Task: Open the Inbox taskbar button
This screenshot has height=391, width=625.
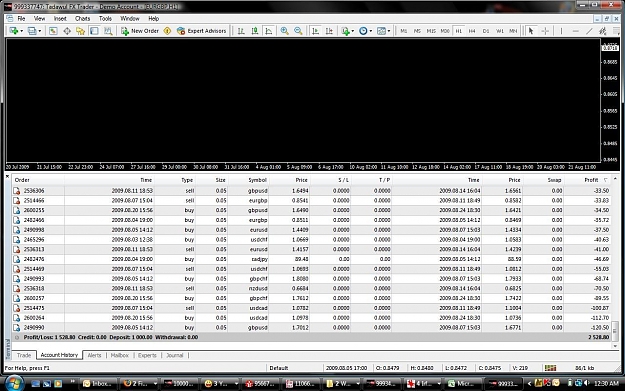Action: [x=99, y=383]
